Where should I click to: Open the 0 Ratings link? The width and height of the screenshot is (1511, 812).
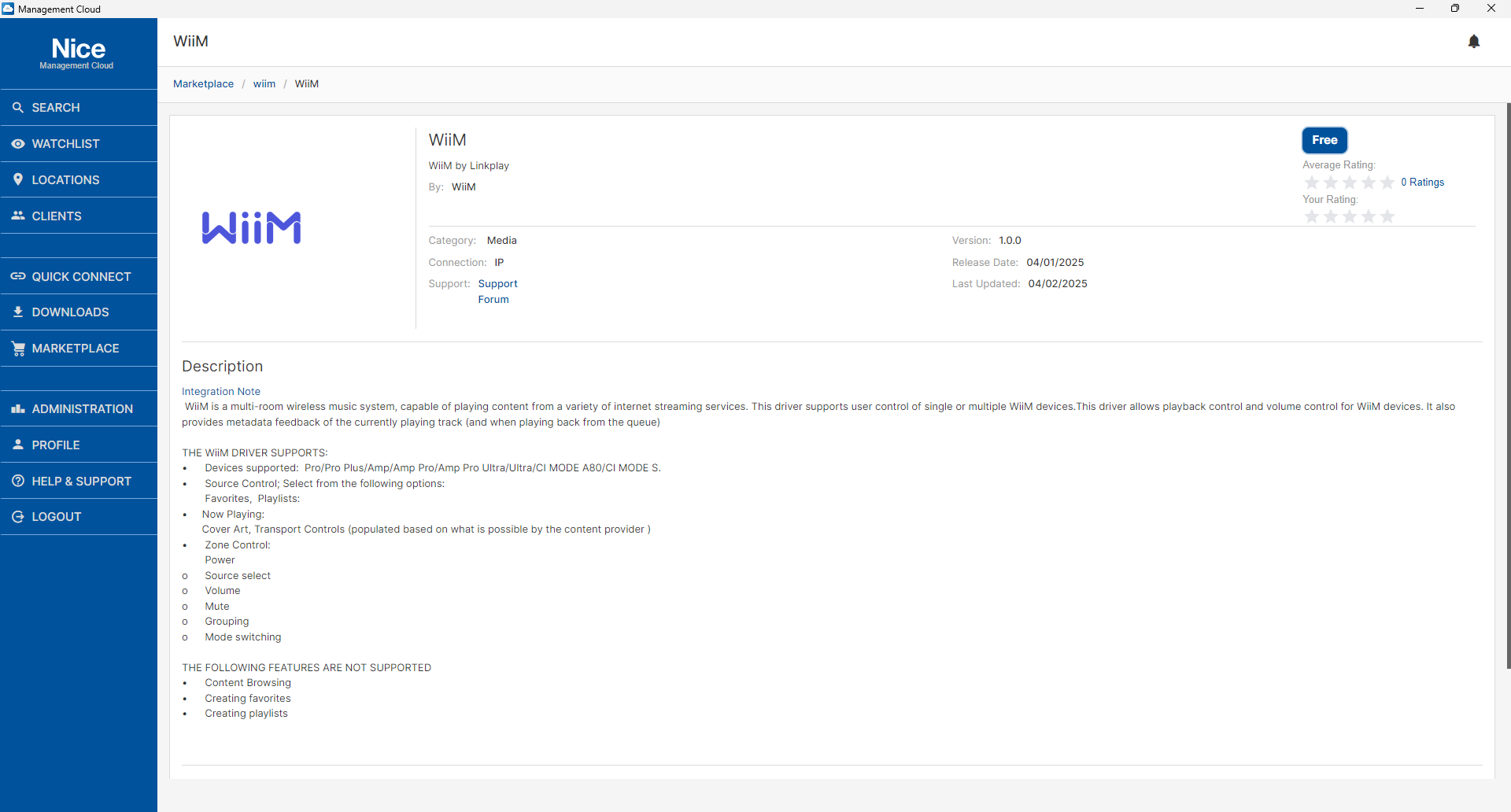point(1422,182)
